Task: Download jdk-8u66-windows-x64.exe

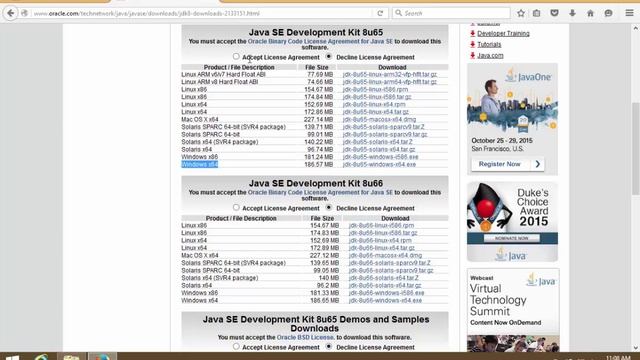Action: pos(385,300)
